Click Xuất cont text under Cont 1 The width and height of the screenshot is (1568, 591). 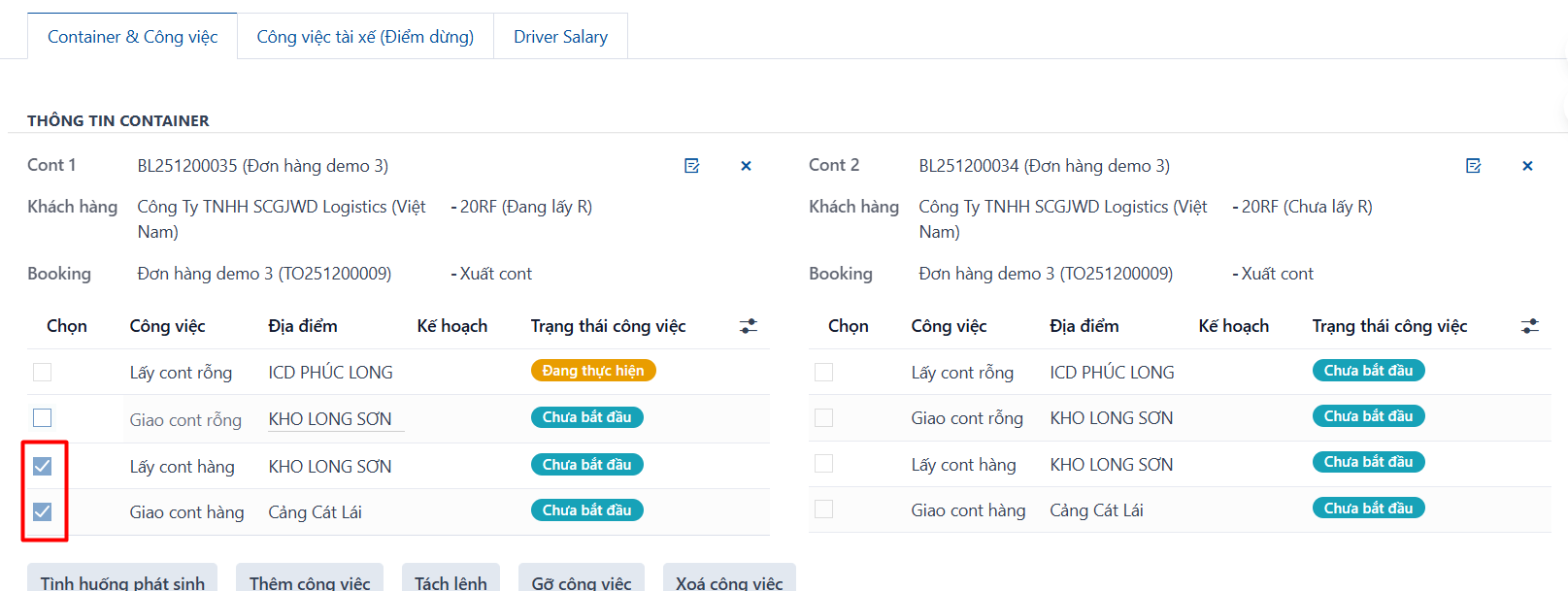[x=496, y=274]
